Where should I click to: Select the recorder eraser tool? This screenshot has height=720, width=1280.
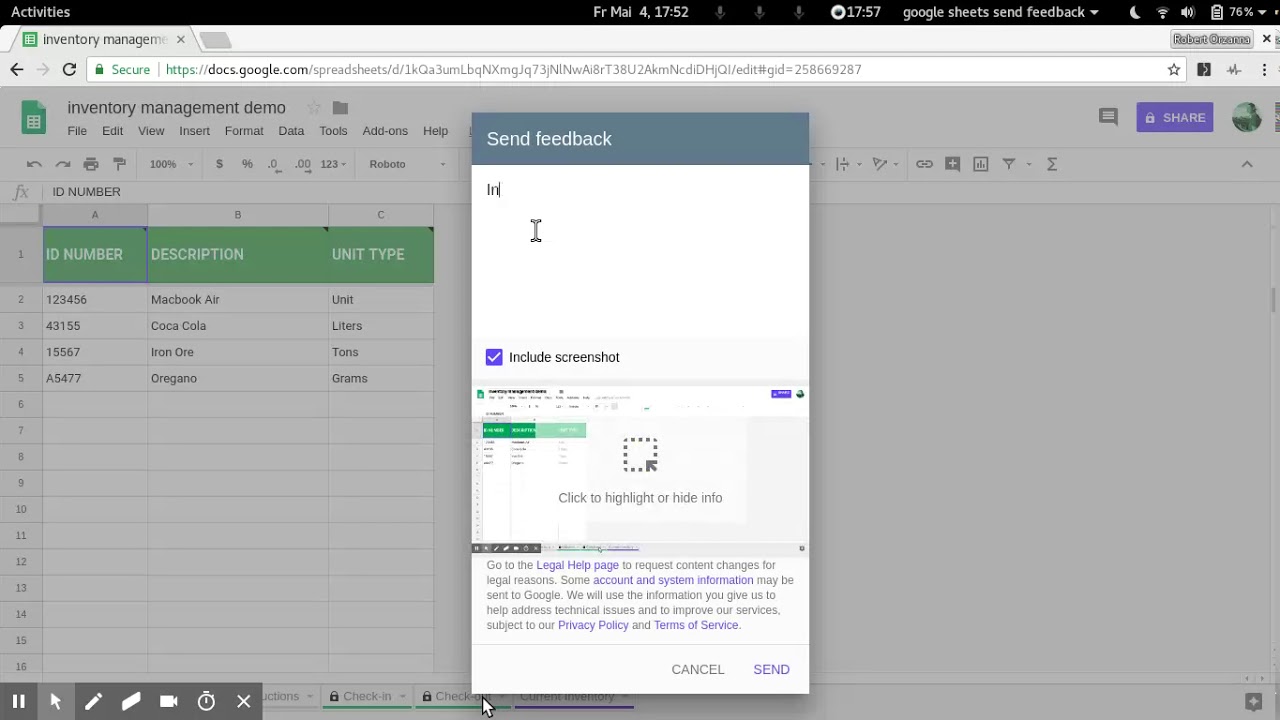pos(131,702)
